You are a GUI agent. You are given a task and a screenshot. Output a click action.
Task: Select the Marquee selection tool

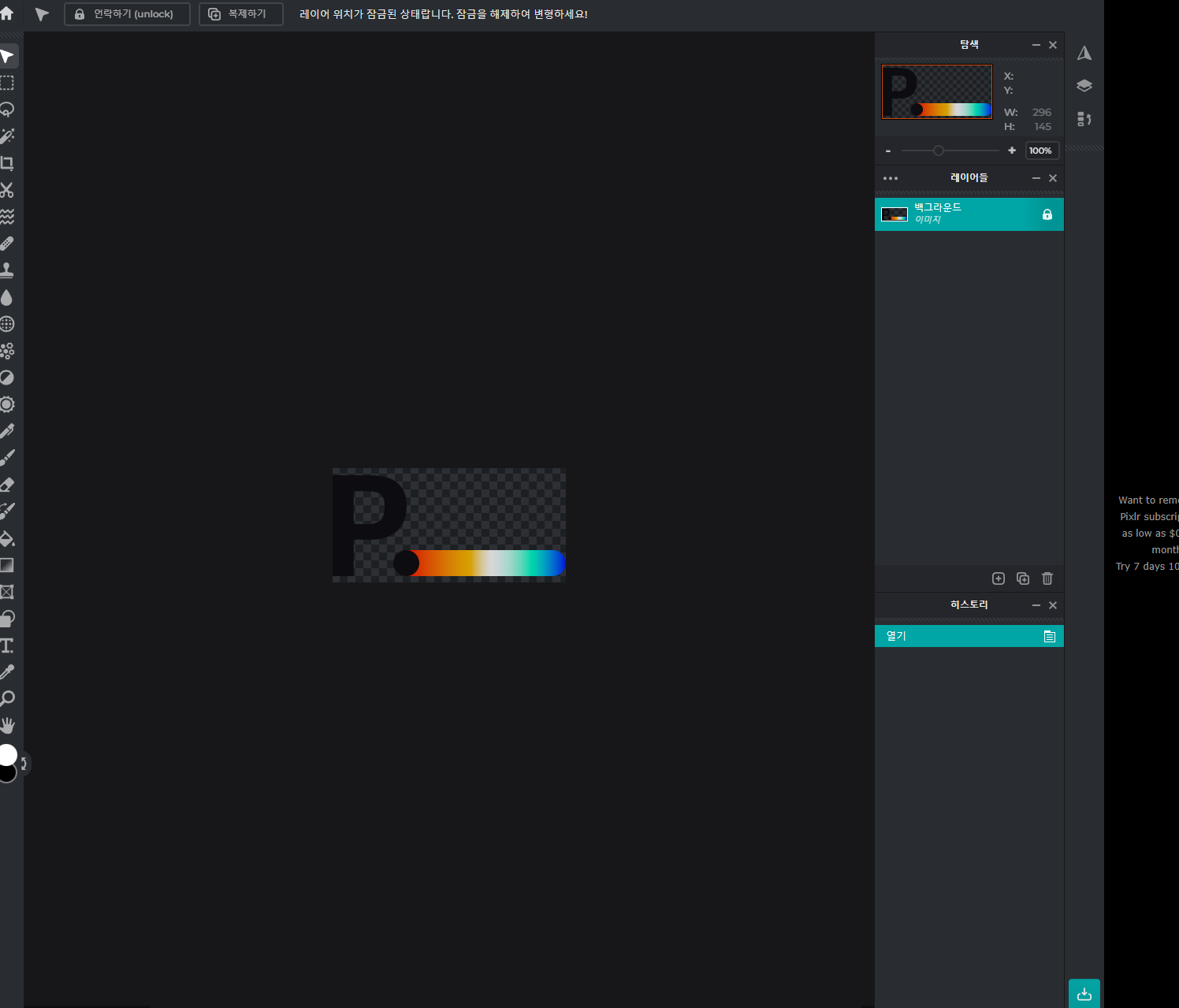[7, 83]
